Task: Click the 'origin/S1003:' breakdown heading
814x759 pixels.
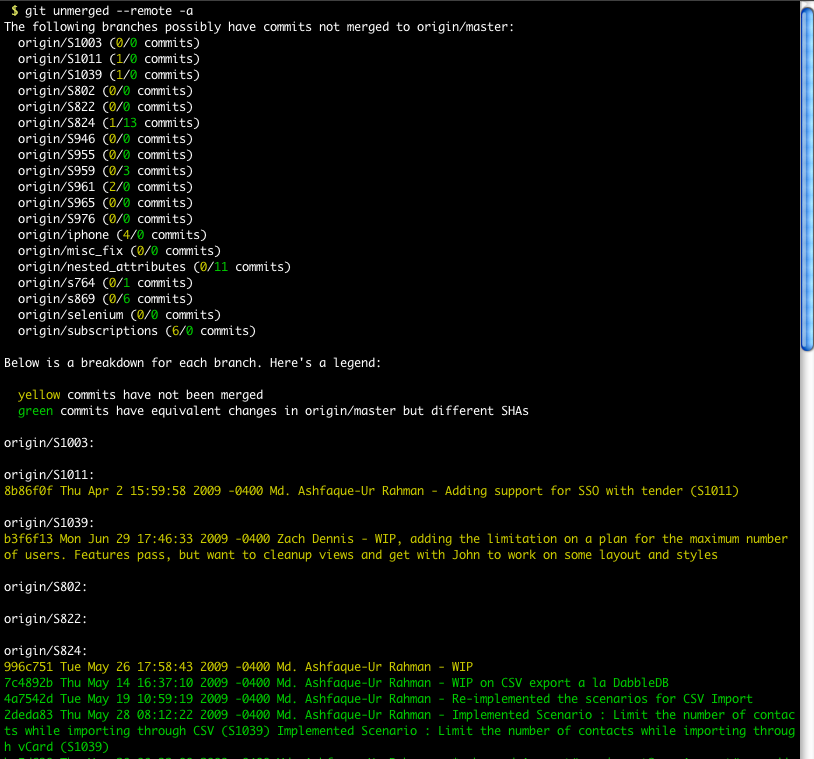Action: pos(49,443)
